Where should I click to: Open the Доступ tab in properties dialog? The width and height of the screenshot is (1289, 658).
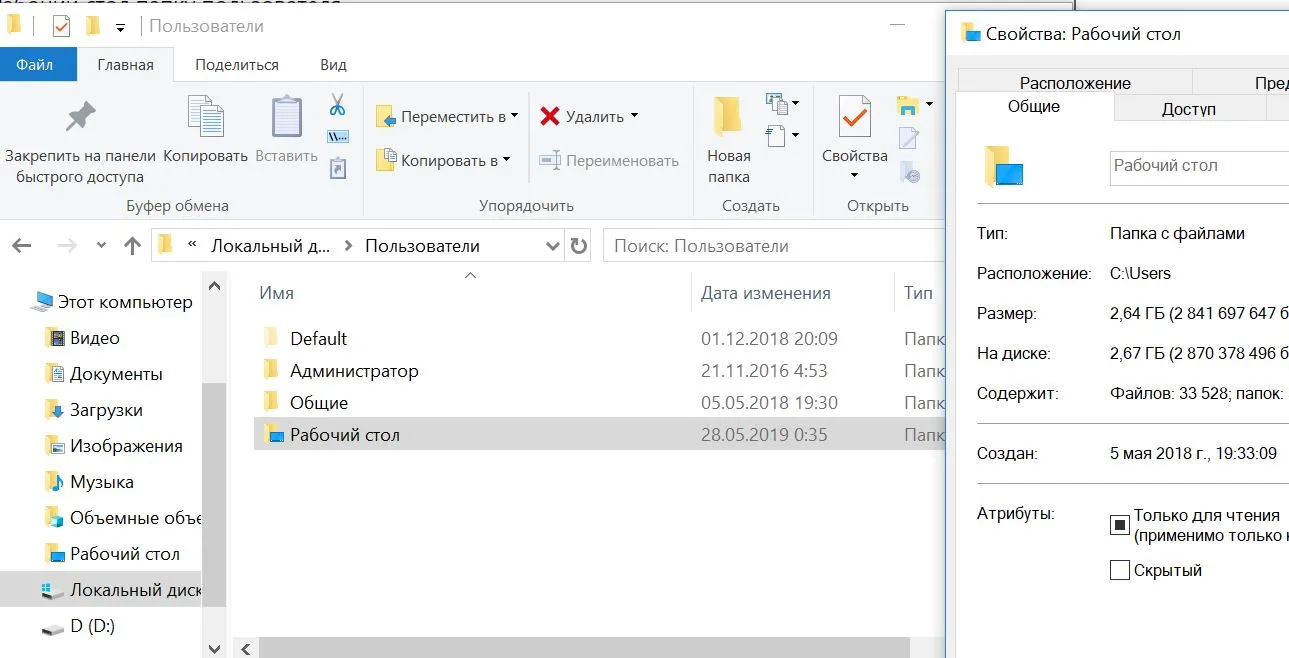point(1189,109)
